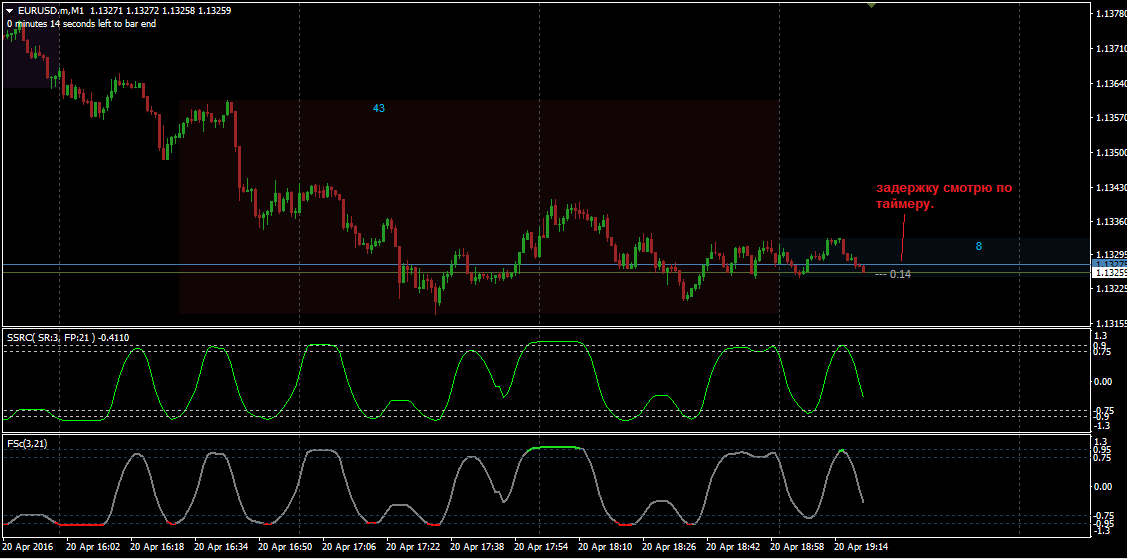Click the '20 Apr 16:18' time label
The image size is (1127, 559).
(157, 547)
